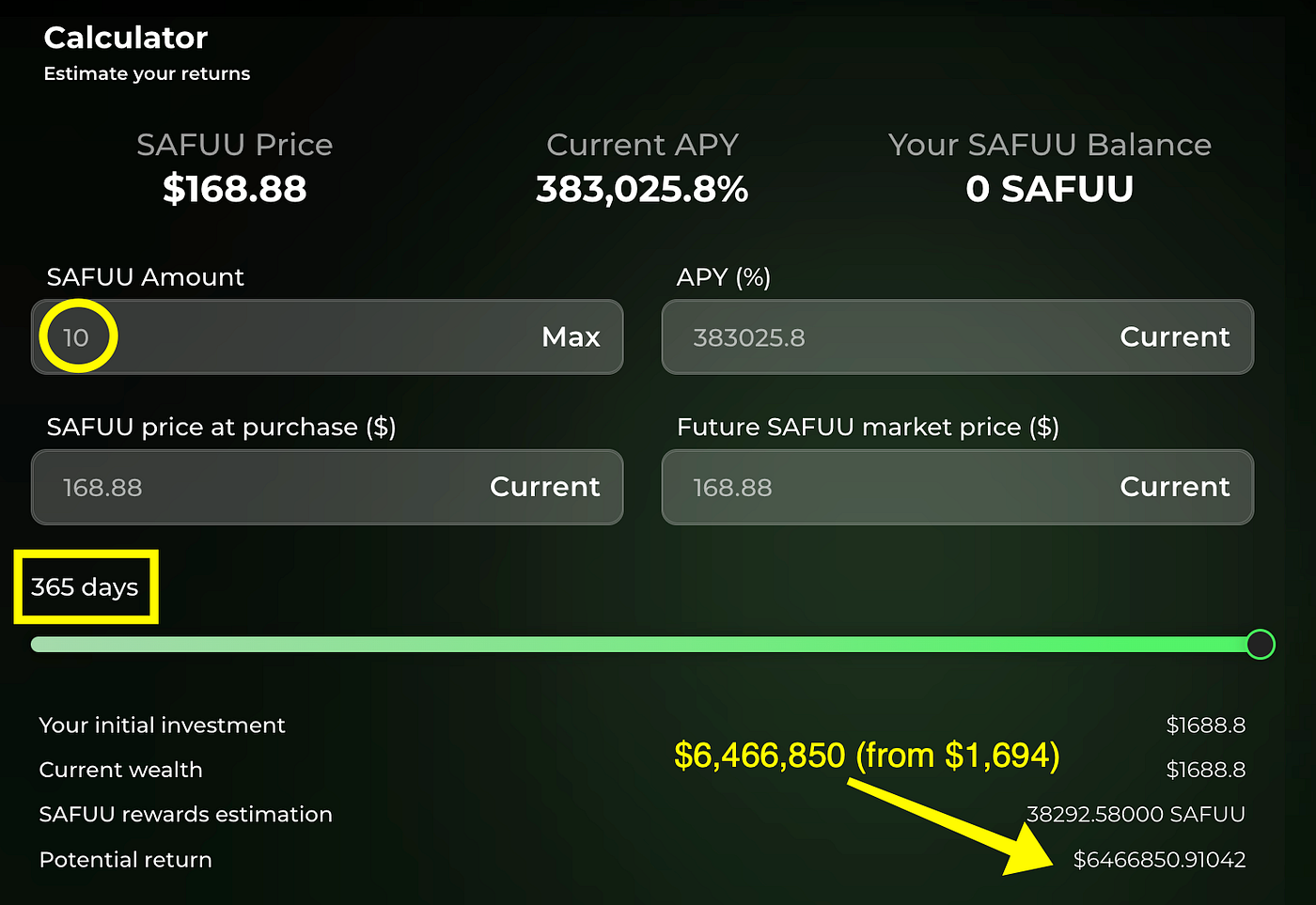The height and width of the screenshot is (905, 1316).
Task: Click the value "38292.58000 SAFUU"
Action: (1136, 815)
